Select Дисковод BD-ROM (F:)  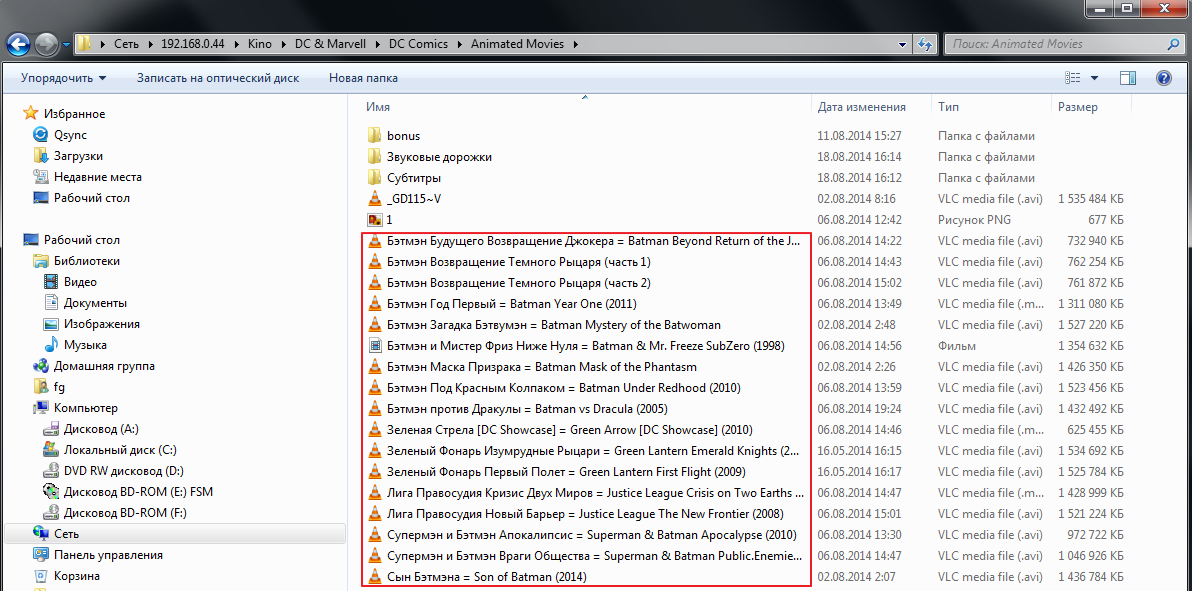[x=125, y=513]
